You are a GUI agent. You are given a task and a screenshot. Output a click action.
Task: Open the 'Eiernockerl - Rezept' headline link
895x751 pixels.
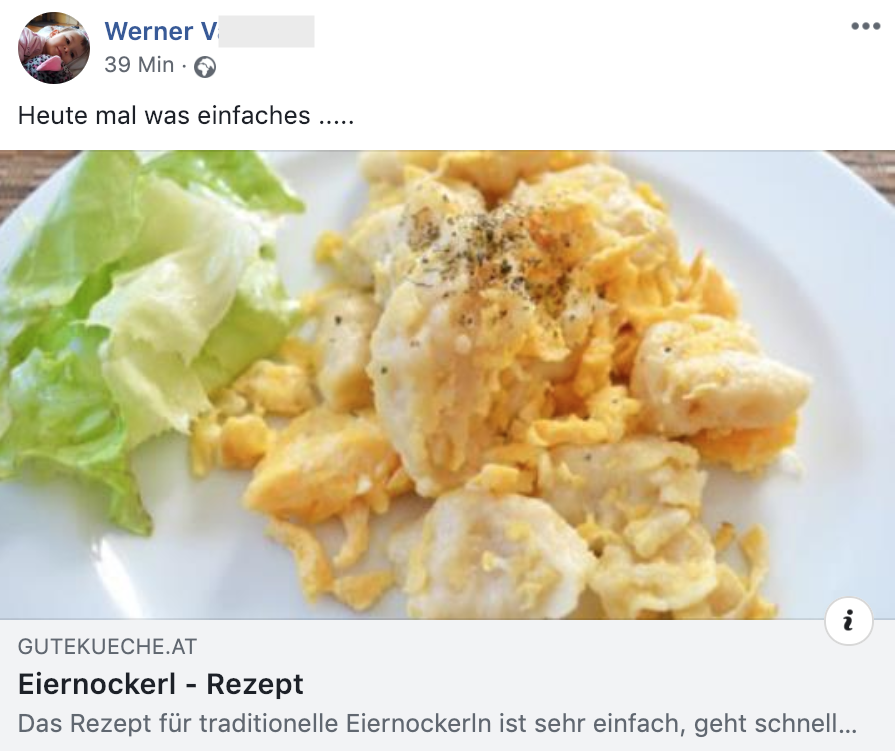(160, 684)
